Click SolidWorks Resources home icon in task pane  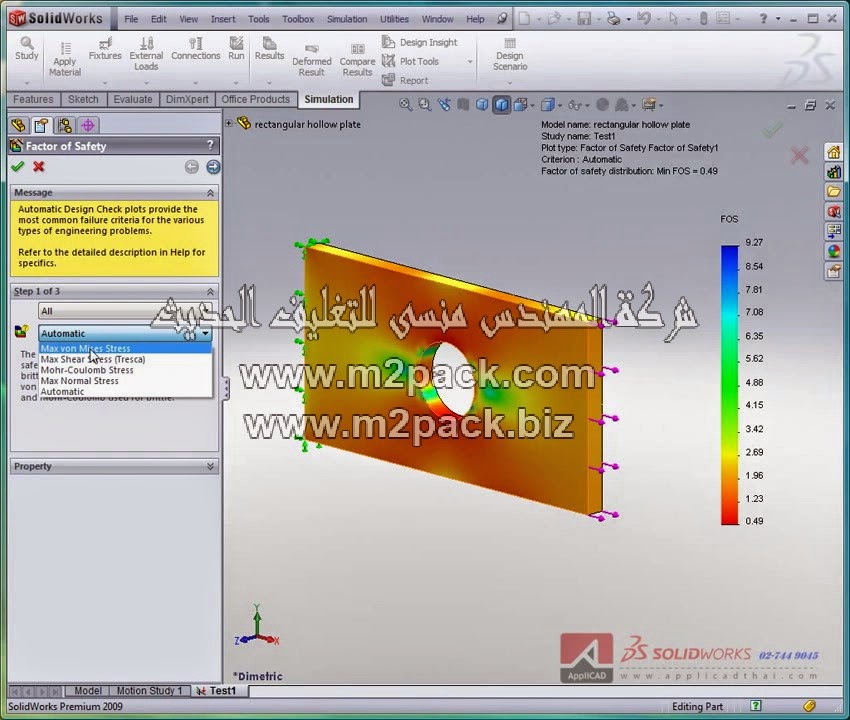[834, 152]
